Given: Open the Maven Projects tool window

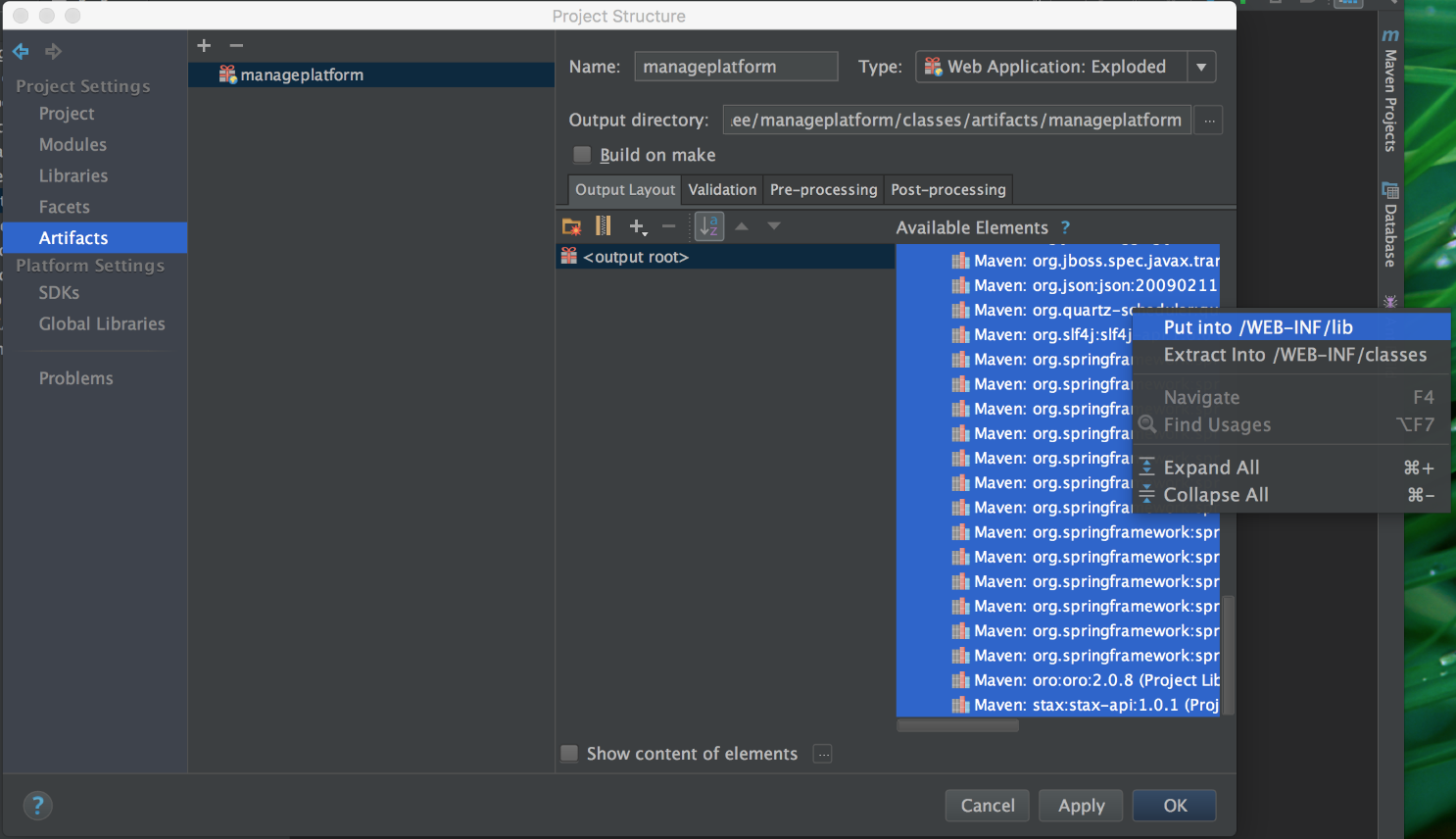Looking at the screenshot, I should (x=1390, y=90).
